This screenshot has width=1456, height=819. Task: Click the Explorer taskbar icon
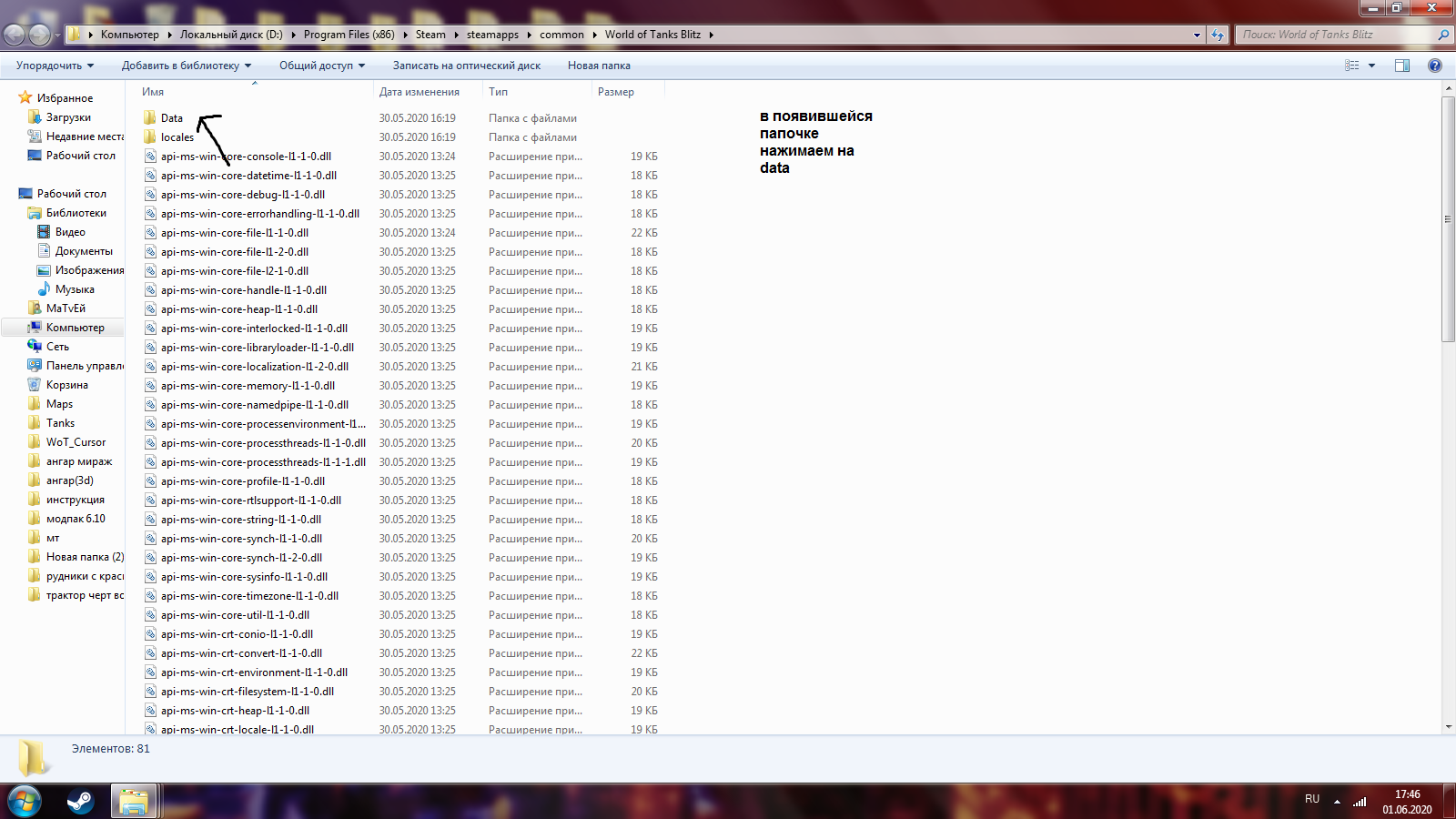point(134,802)
